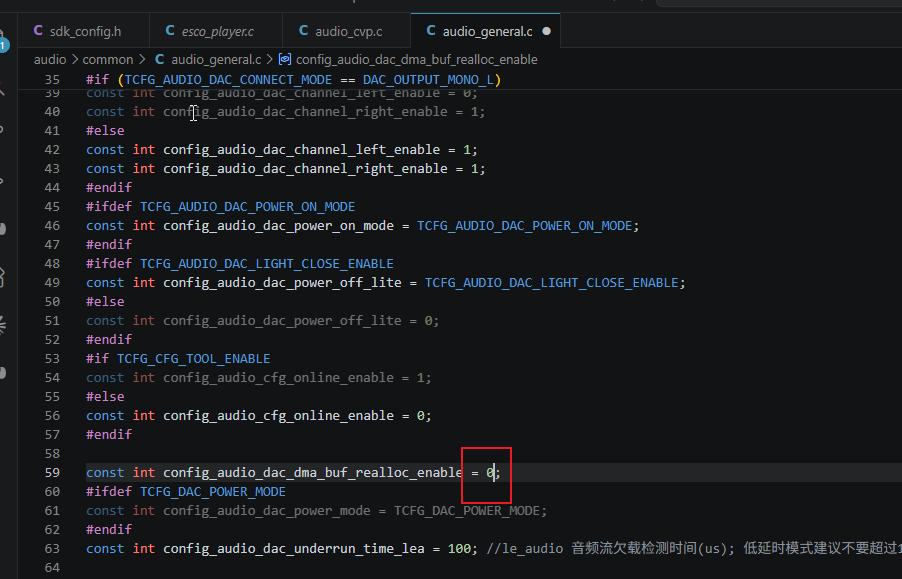Switch to the audio_cvp.c tab

click(347, 31)
